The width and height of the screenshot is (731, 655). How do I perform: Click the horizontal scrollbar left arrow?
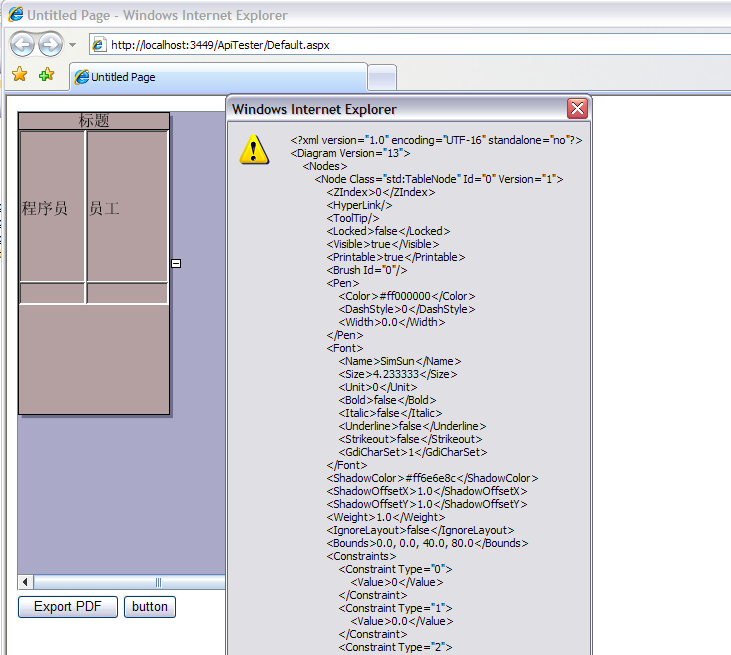tap(25, 582)
